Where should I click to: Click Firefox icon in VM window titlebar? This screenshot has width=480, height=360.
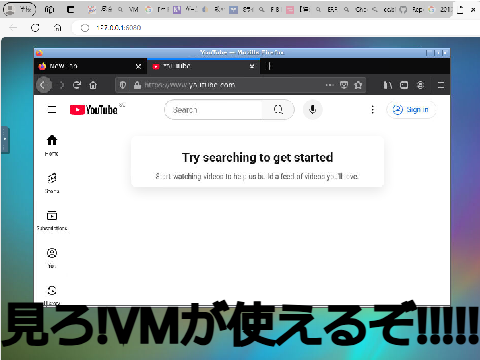39,53
